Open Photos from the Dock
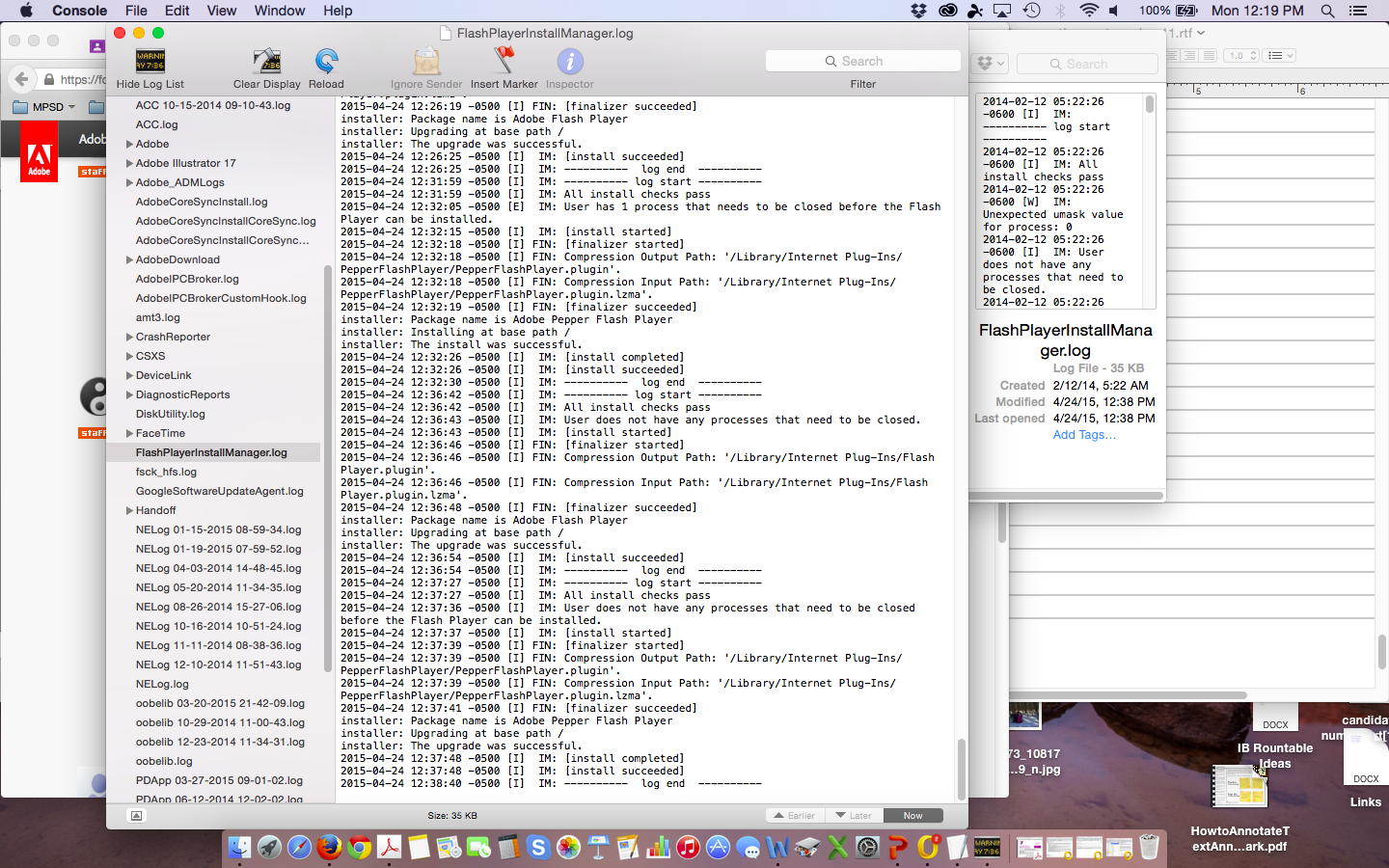This screenshot has height=868, width=1389. click(568, 847)
